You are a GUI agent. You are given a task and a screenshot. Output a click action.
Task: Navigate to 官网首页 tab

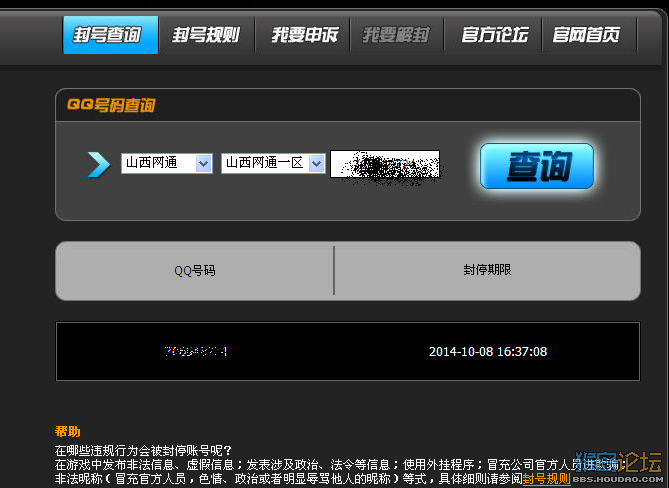pos(589,35)
